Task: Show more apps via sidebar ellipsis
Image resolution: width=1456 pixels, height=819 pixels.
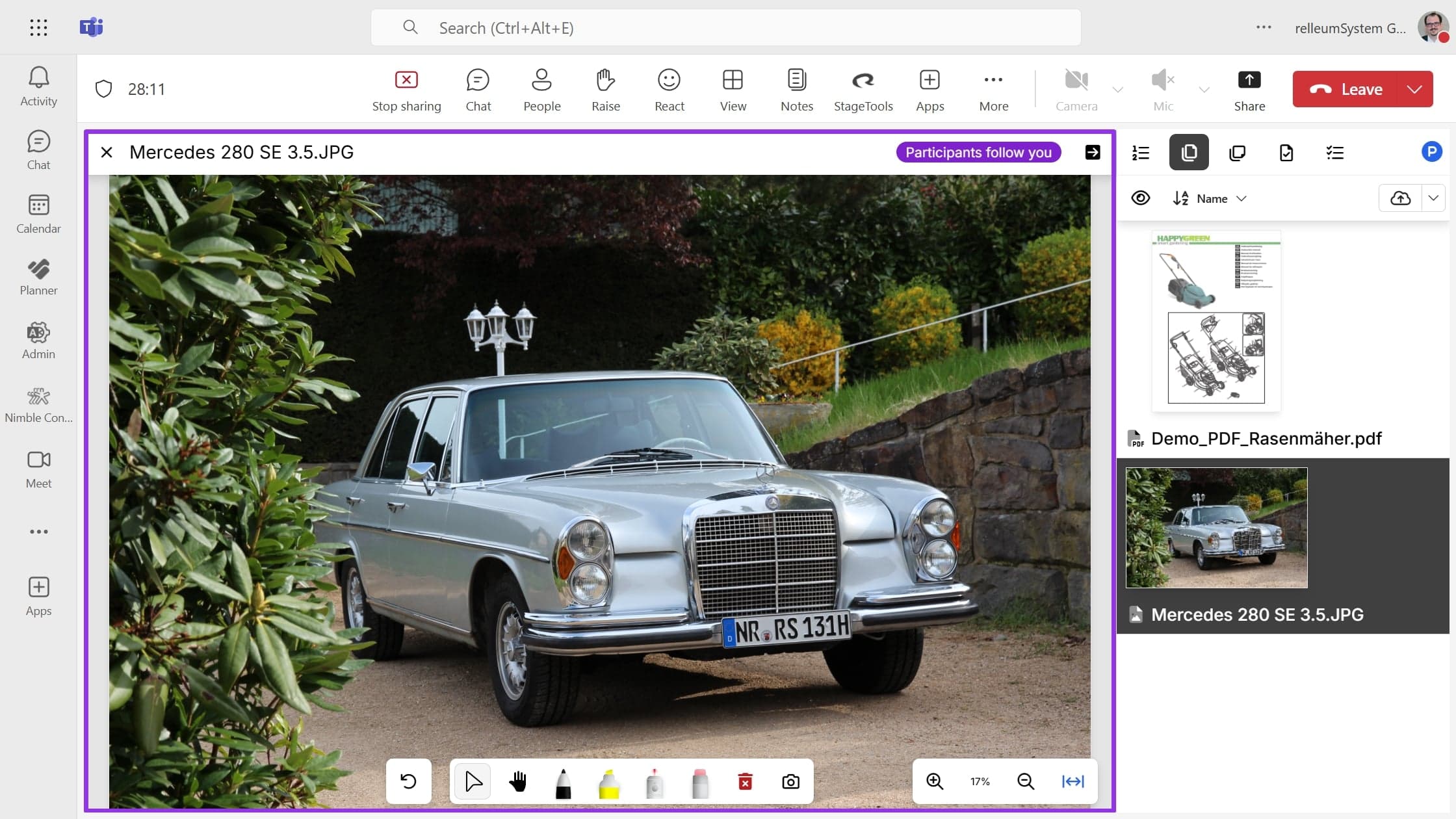Action: (38, 532)
